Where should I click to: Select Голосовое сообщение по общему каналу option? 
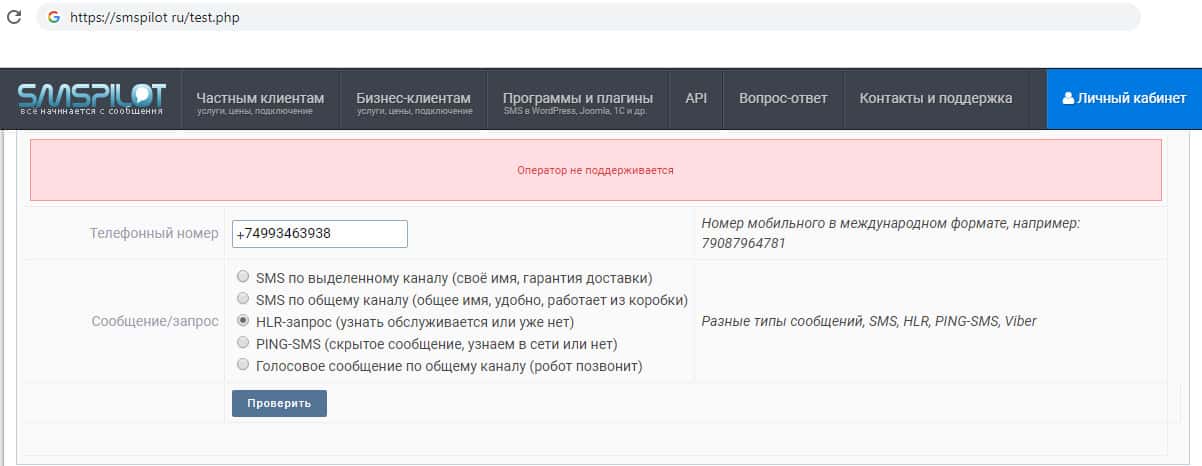[x=243, y=365]
